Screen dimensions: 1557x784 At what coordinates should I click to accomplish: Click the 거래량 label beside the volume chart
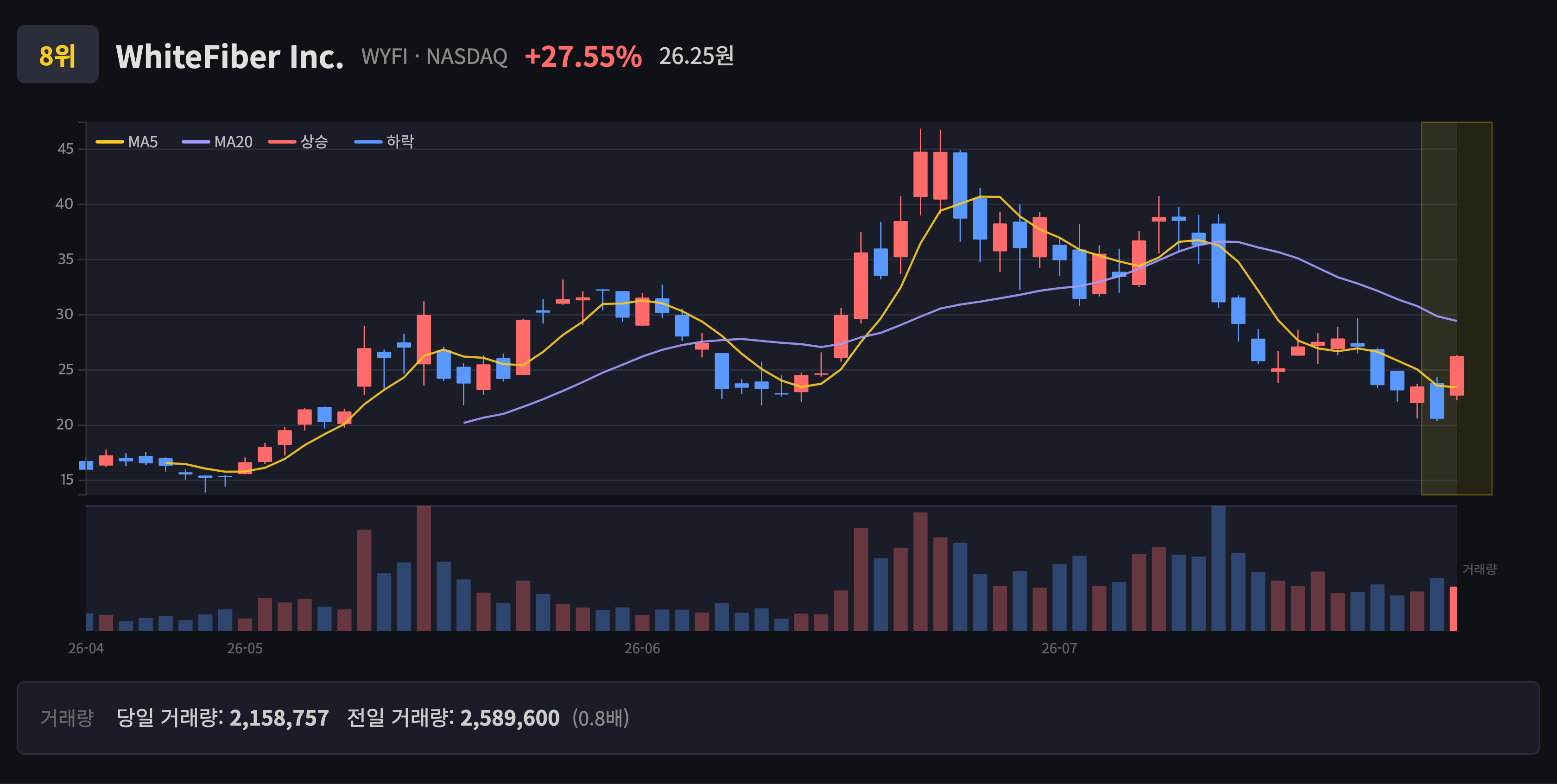click(x=1479, y=569)
